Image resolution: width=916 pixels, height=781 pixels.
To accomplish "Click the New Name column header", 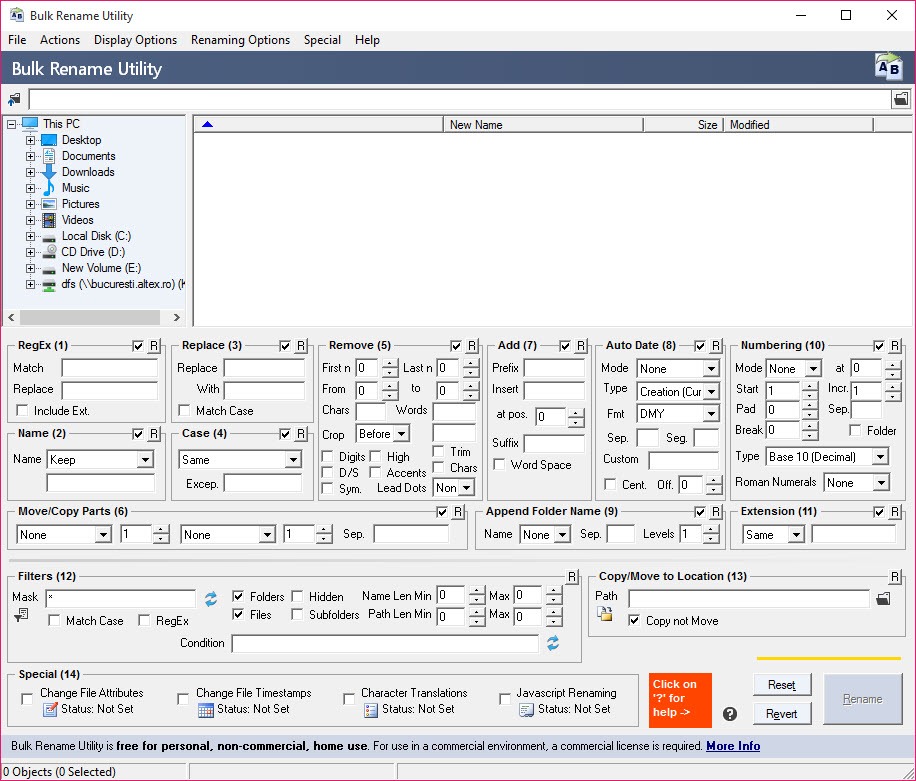I will pyautogui.click(x=543, y=124).
